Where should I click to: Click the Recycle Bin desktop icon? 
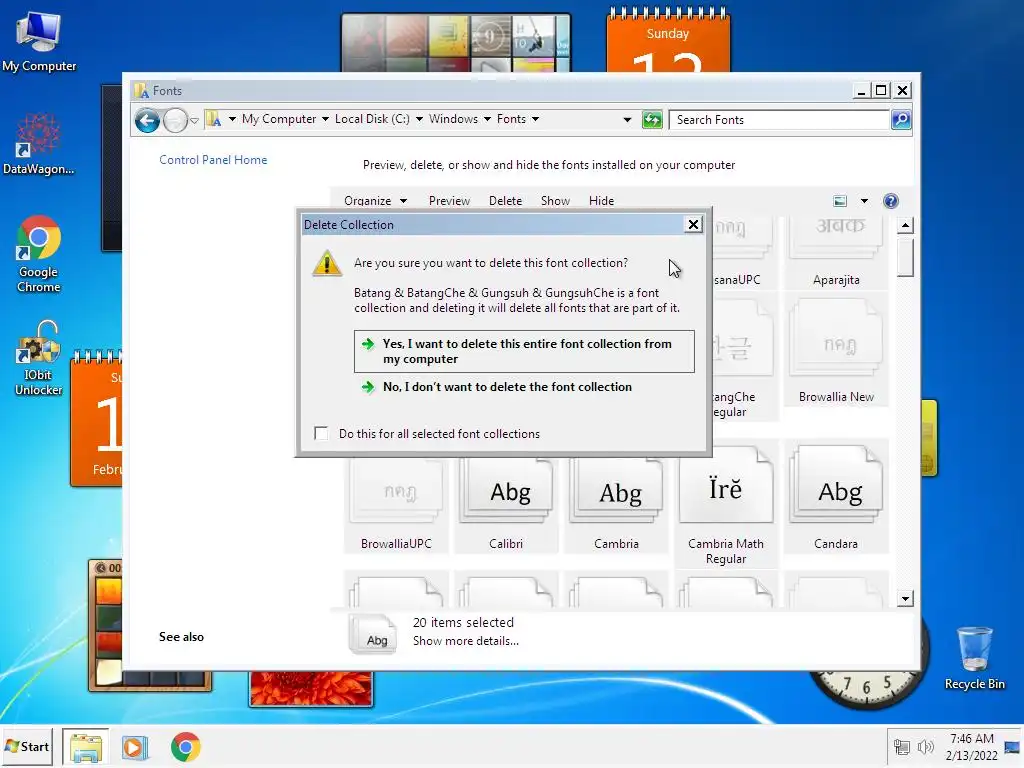(974, 658)
